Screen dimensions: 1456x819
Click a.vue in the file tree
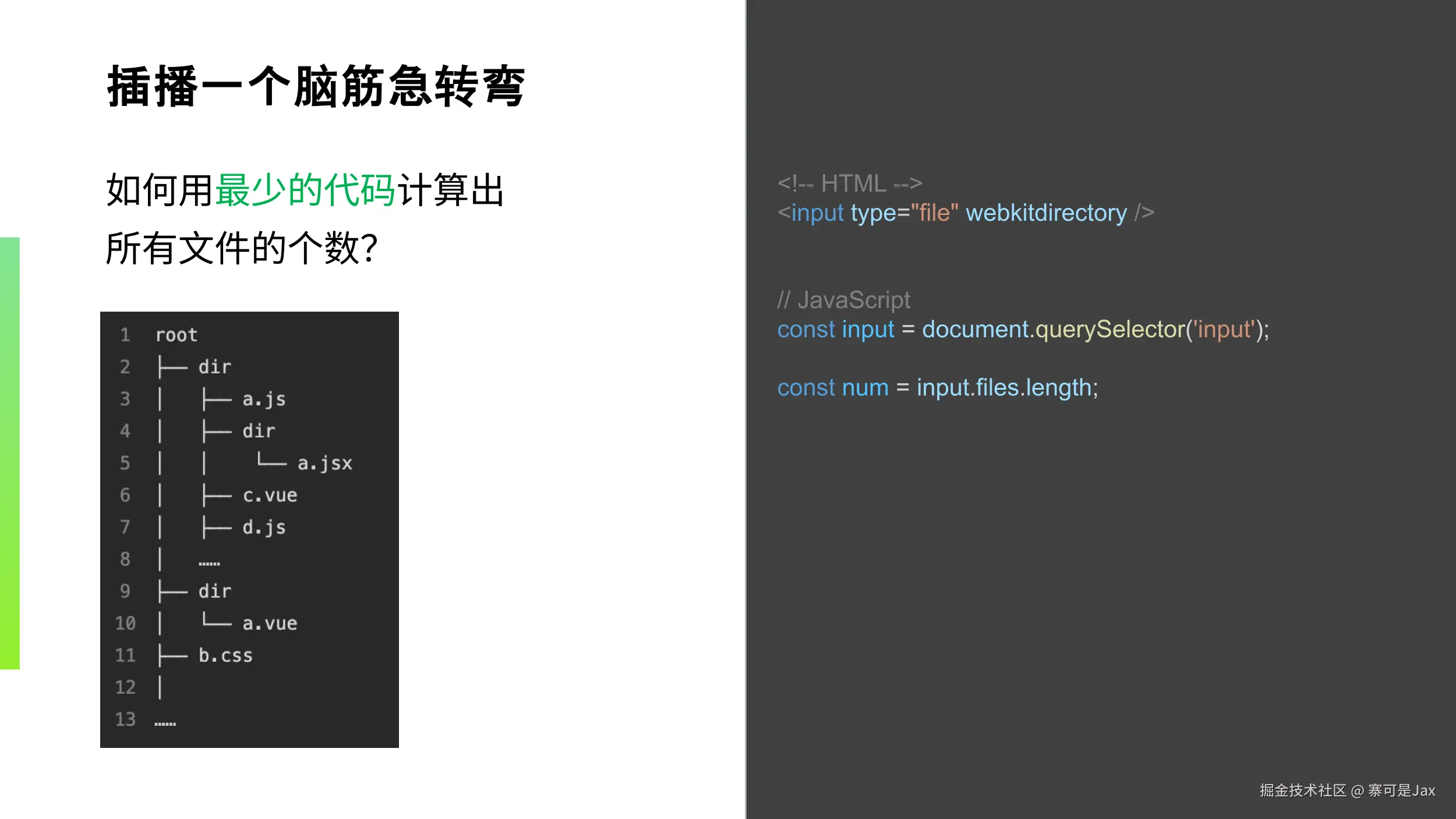[x=270, y=623]
